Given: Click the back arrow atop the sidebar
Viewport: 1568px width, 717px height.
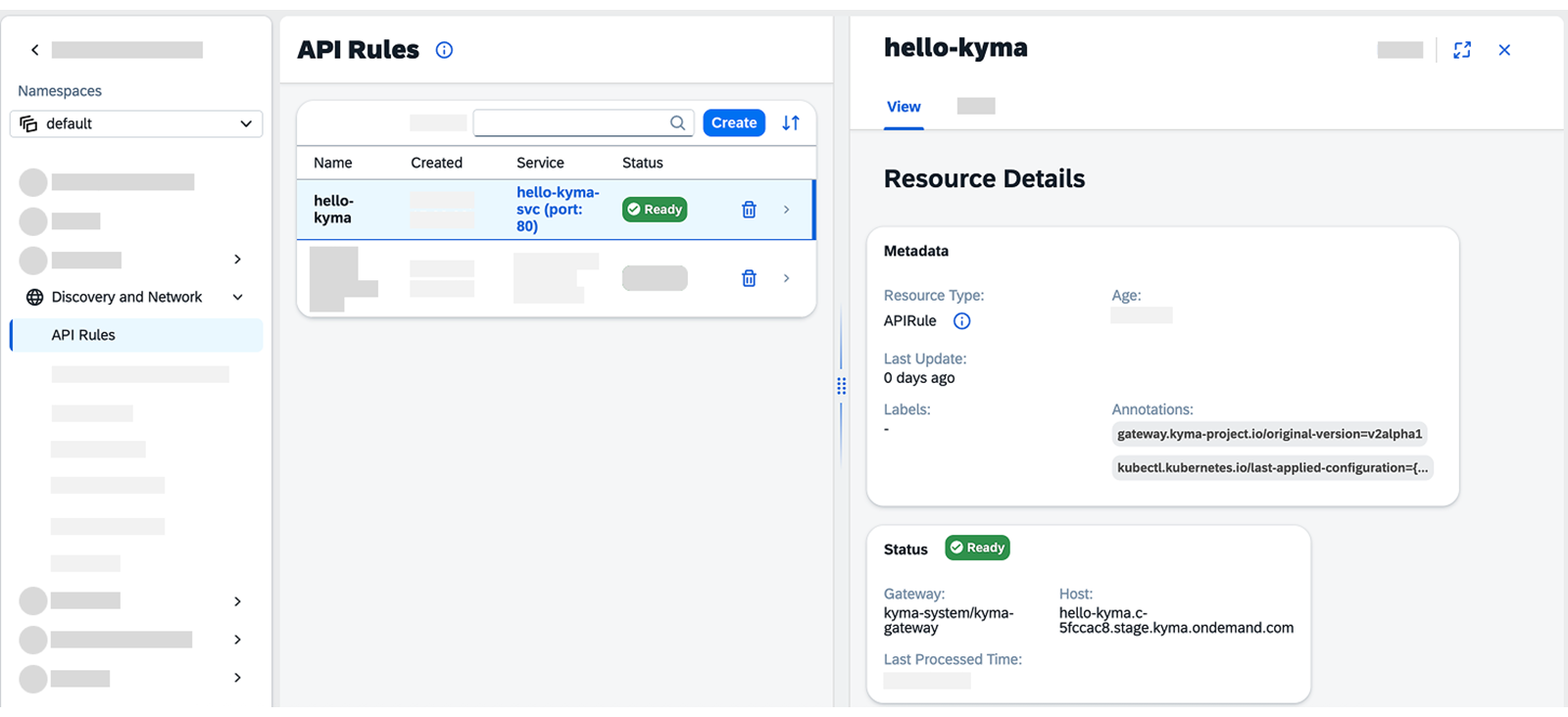Looking at the screenshot, I should (35, 50).
